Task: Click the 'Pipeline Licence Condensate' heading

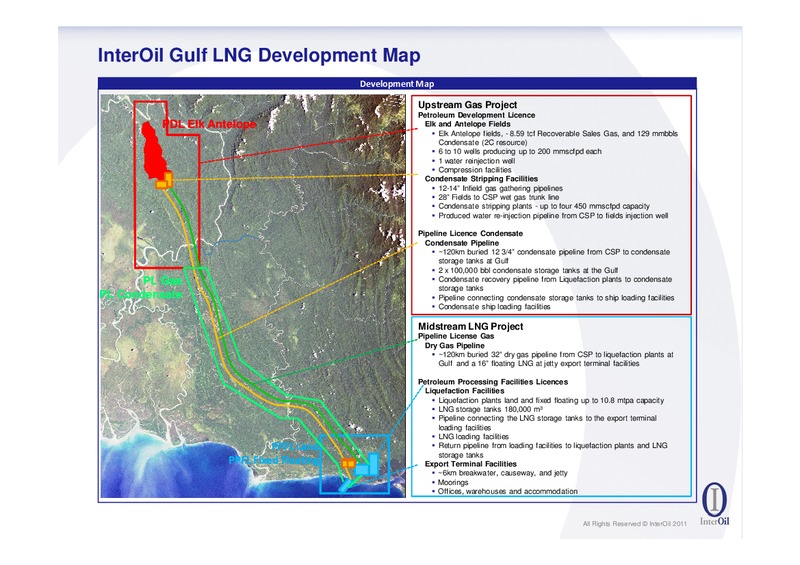Action: pyautogui.click(x=470, y=233)
